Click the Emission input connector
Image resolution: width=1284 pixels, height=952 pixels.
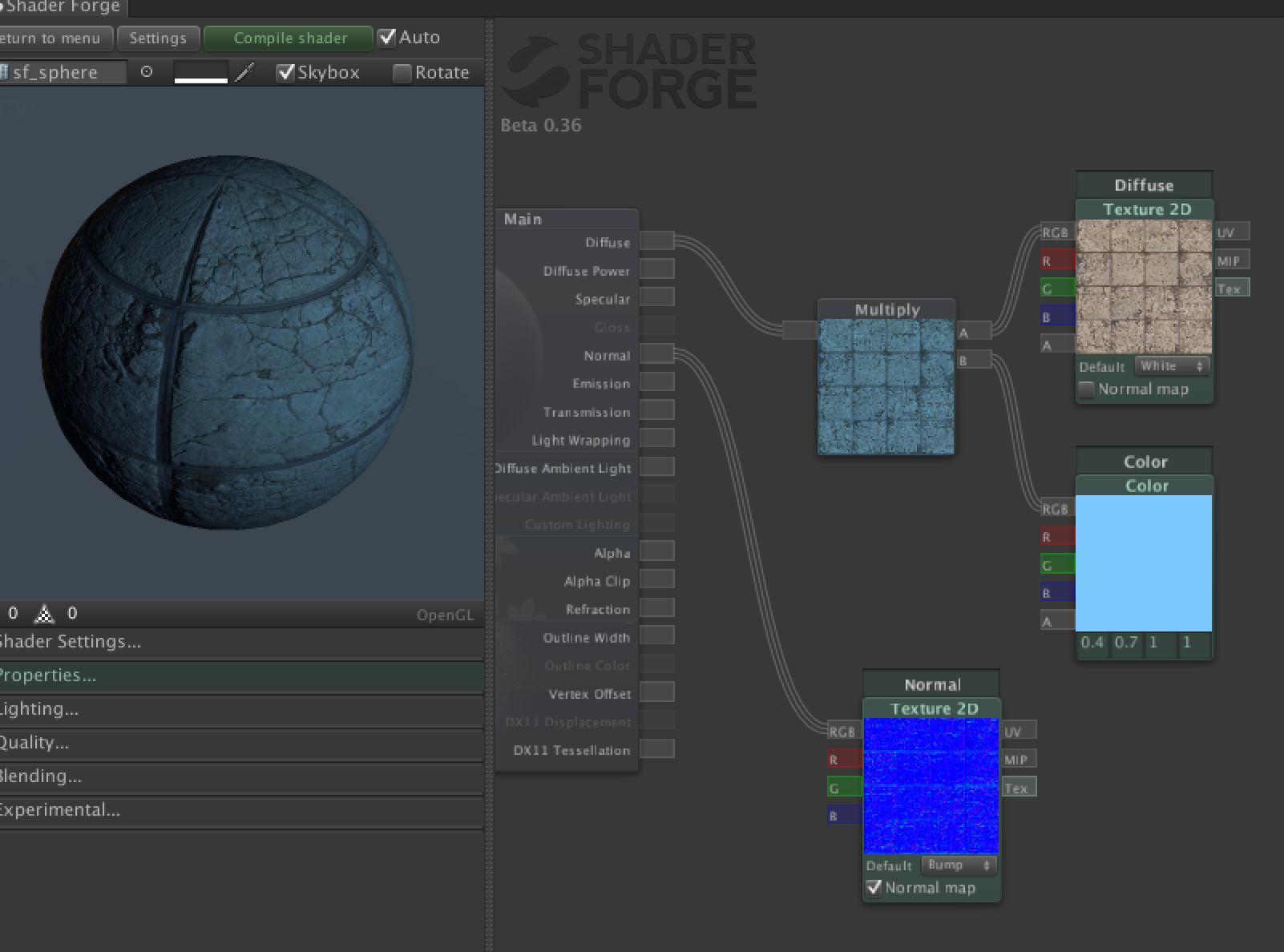657,382
